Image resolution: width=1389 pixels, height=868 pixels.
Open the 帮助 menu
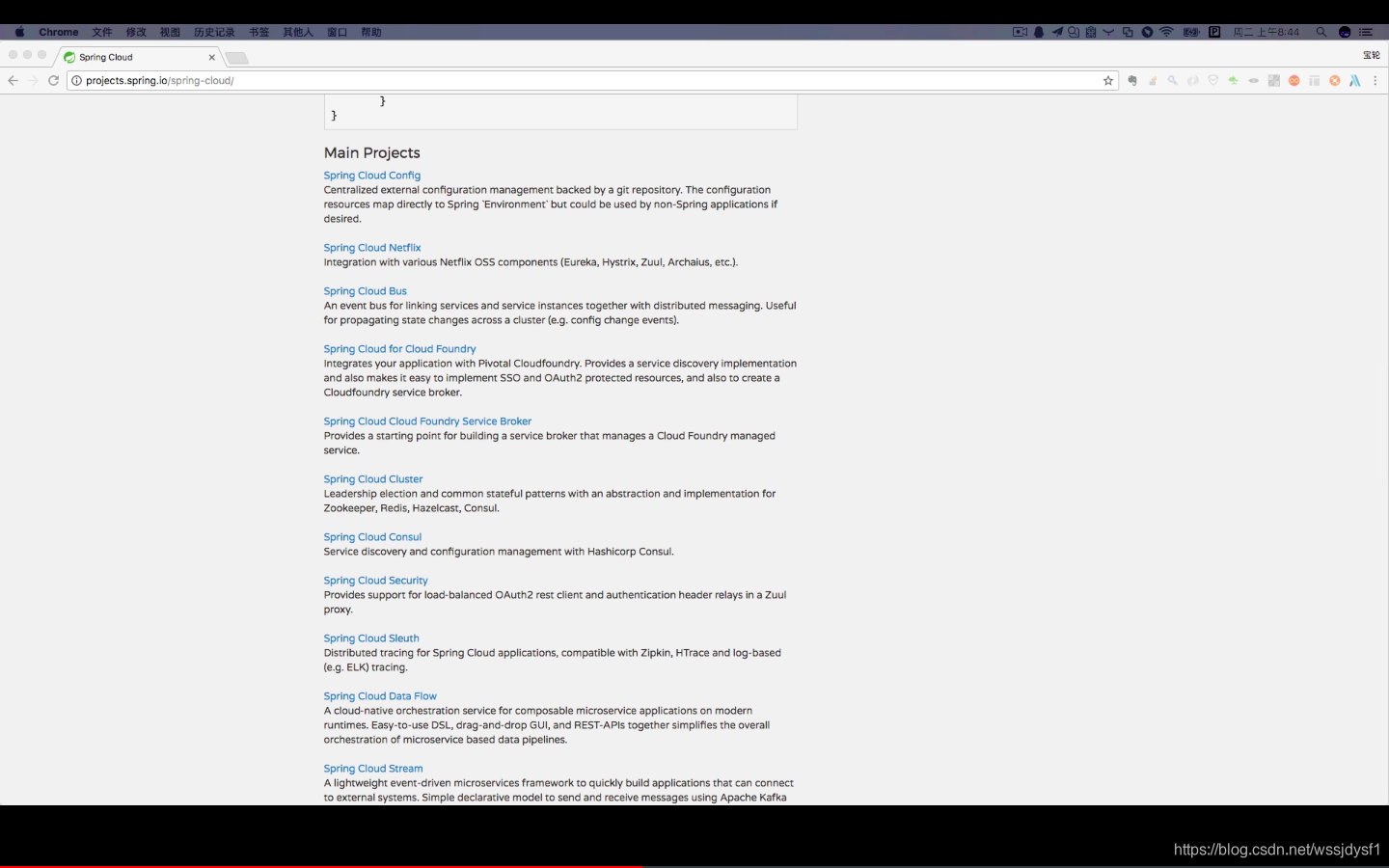pyautogui.click(x=371, y=32)
